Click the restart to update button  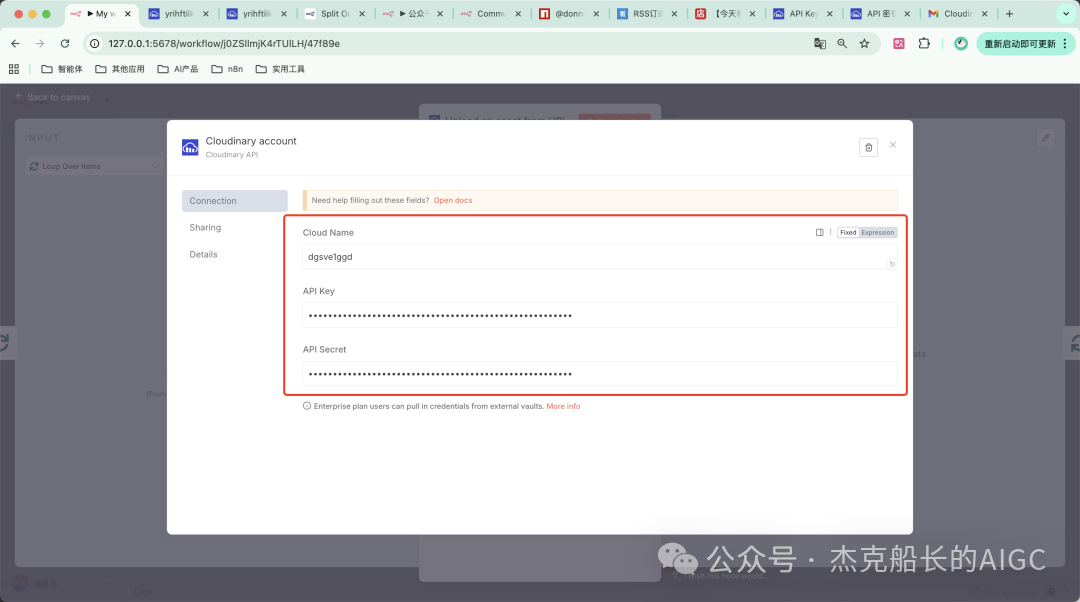coord(1019,43)
